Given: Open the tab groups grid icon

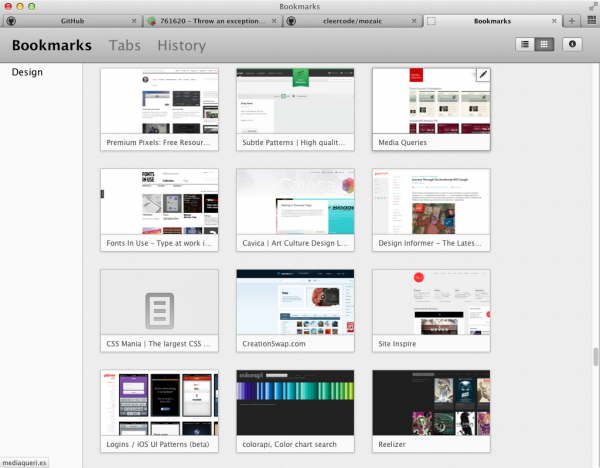Looking at the screenshot, I should click(589, 20).
